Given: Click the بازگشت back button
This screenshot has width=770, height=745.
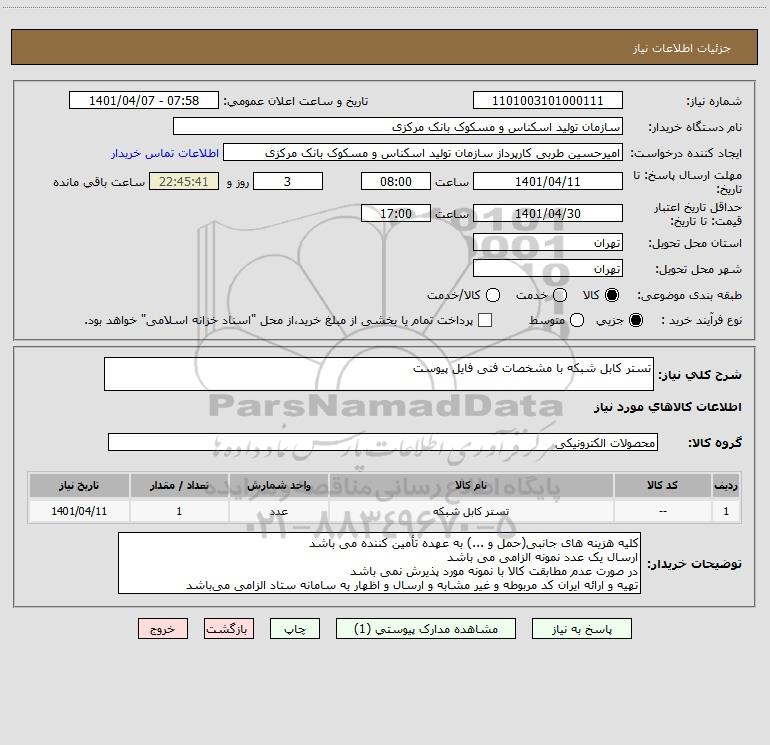Looking at the screenshot, I should (229, 629).
